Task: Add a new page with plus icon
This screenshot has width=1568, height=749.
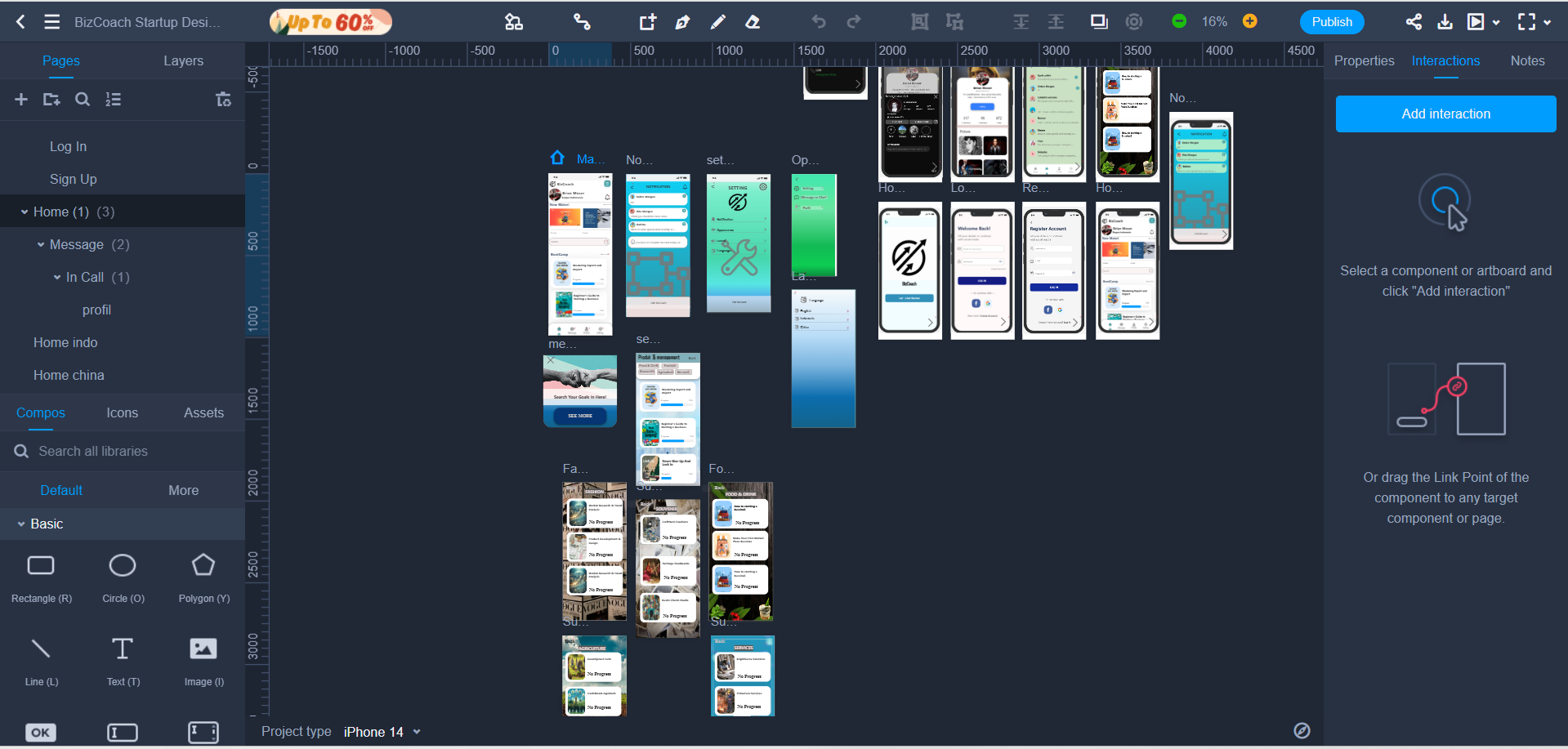Action: pyautogui.click(x=21, y=100)
